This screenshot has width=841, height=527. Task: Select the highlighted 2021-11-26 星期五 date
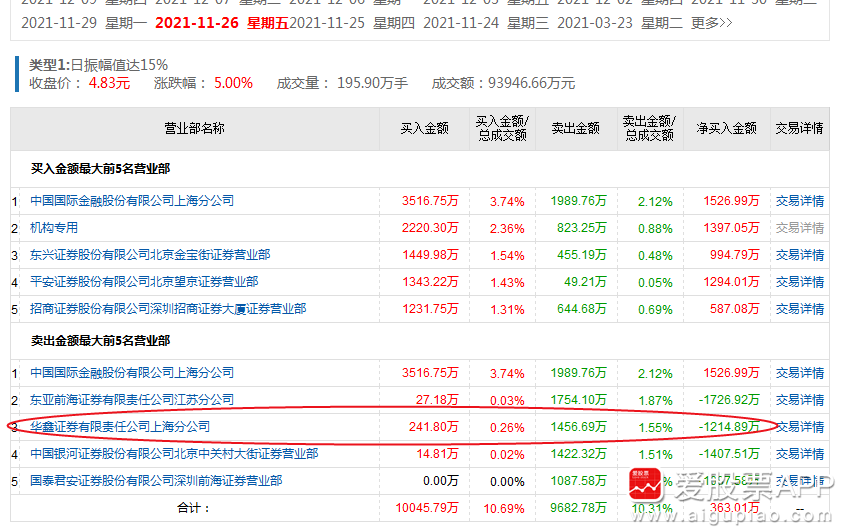tap(222, 23)
